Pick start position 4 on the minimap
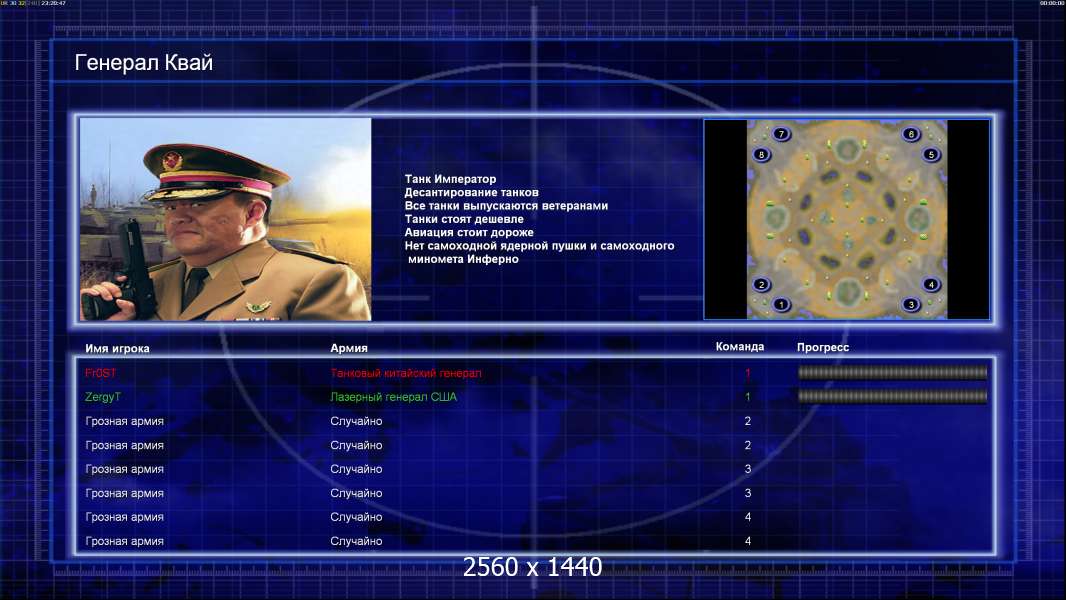 tap(931, 284)
